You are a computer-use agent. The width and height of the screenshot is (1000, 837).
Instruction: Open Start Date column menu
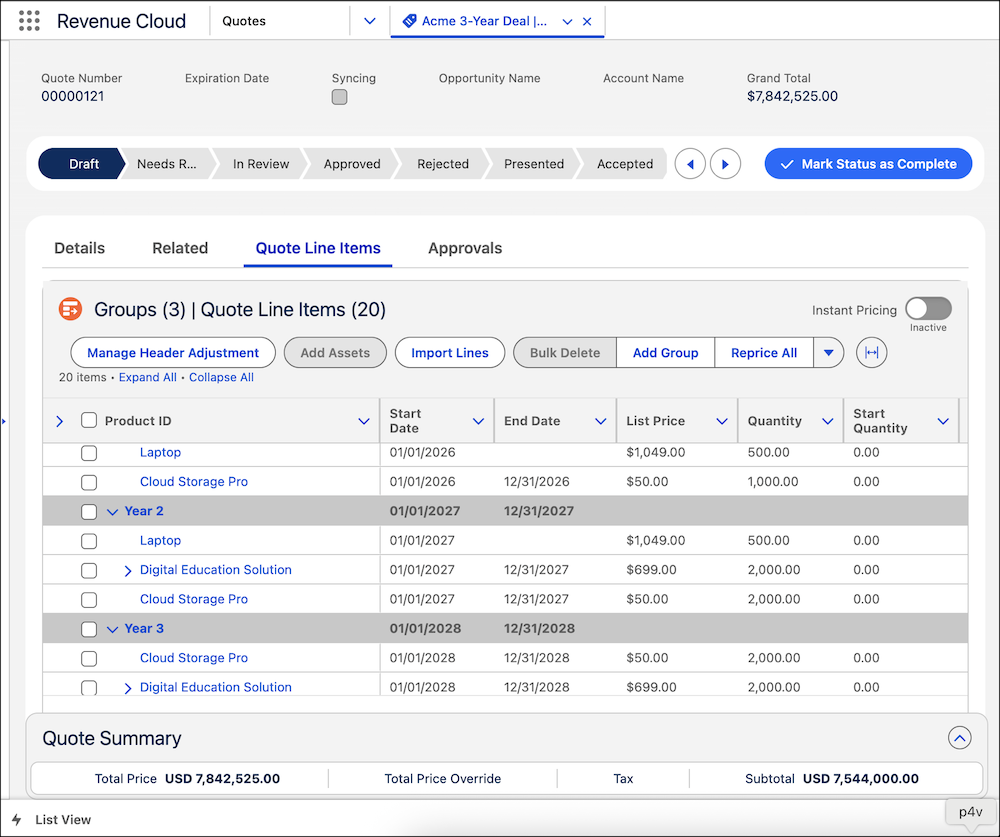(478, 421)
